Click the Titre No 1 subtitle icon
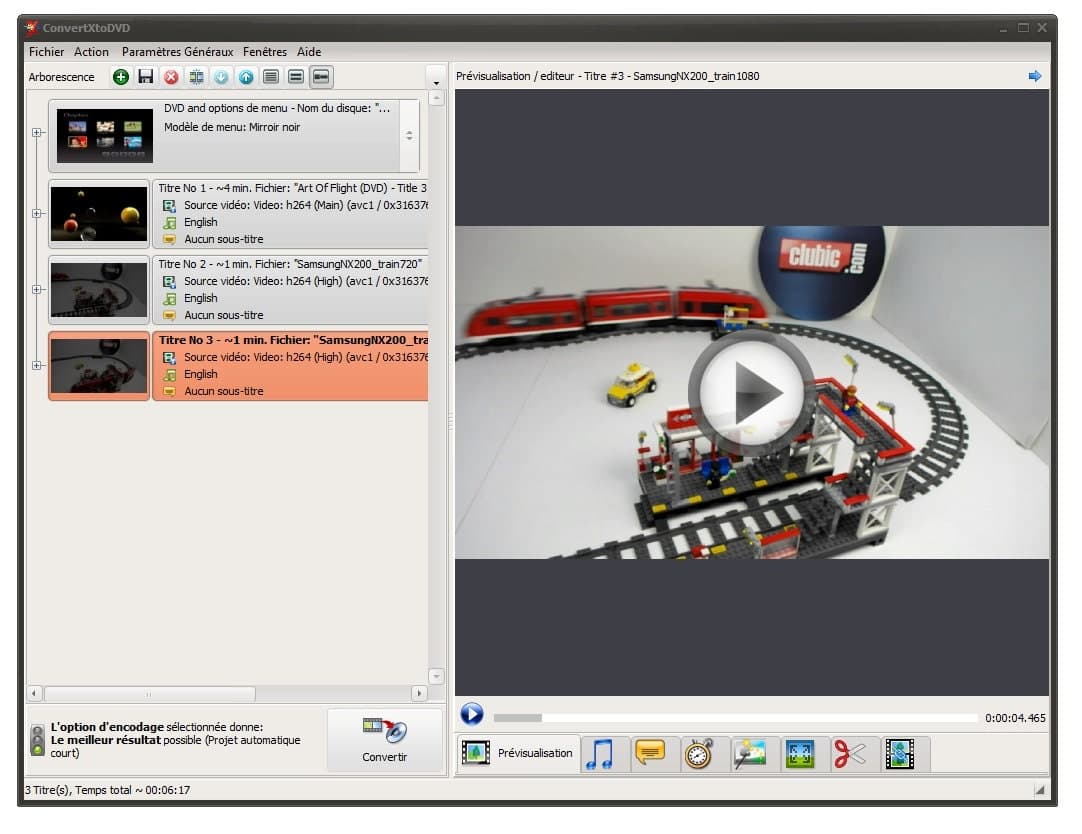1082x834 pixels. click(x=169, y=239)
